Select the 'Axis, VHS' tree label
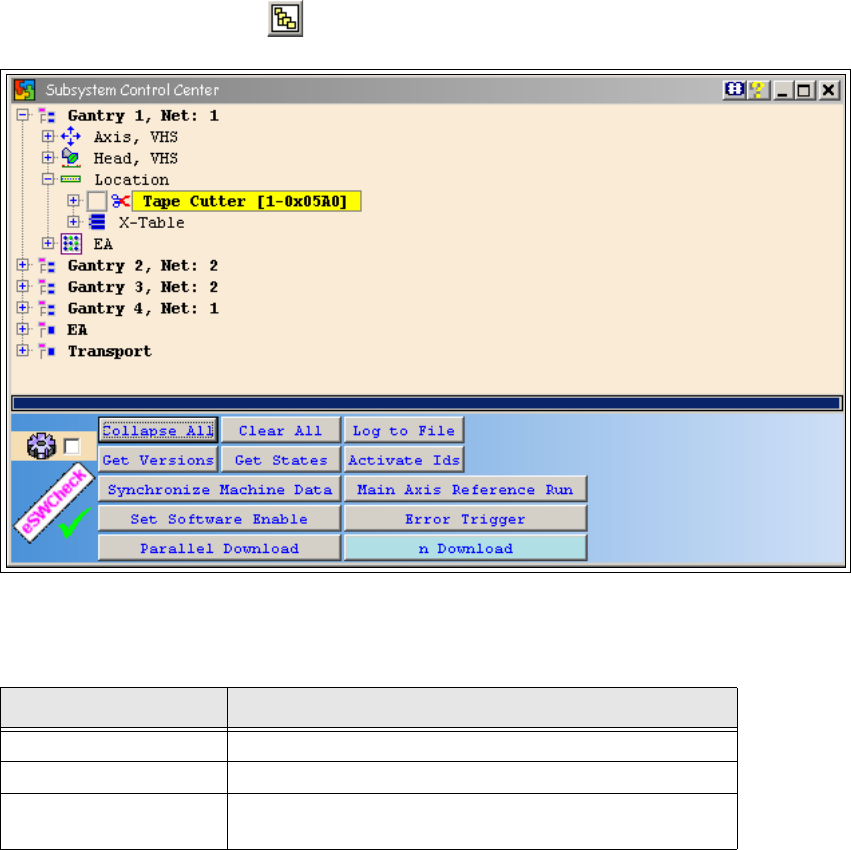The image size is (851, 850). click(x=136, y=137)
